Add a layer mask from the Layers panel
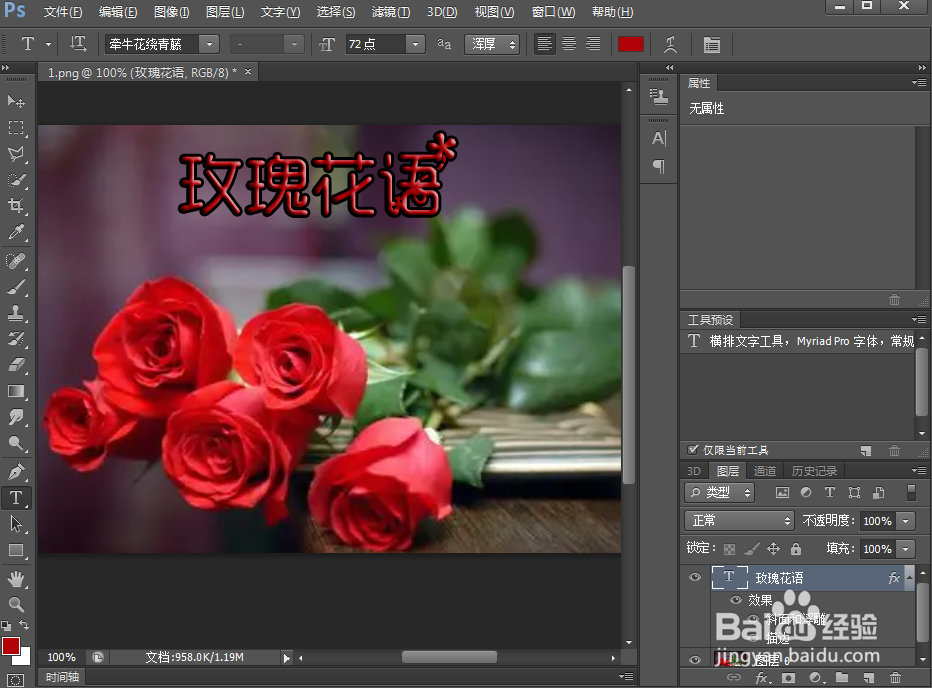932x688 pixels. point(786,678)
